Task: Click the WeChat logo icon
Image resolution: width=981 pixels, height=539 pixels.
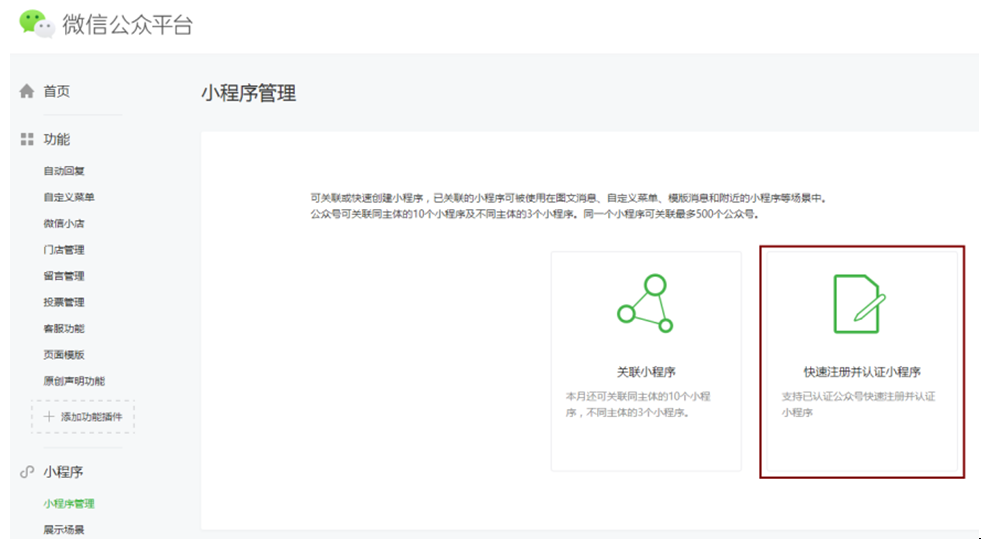Action: (x=37, y=24)
